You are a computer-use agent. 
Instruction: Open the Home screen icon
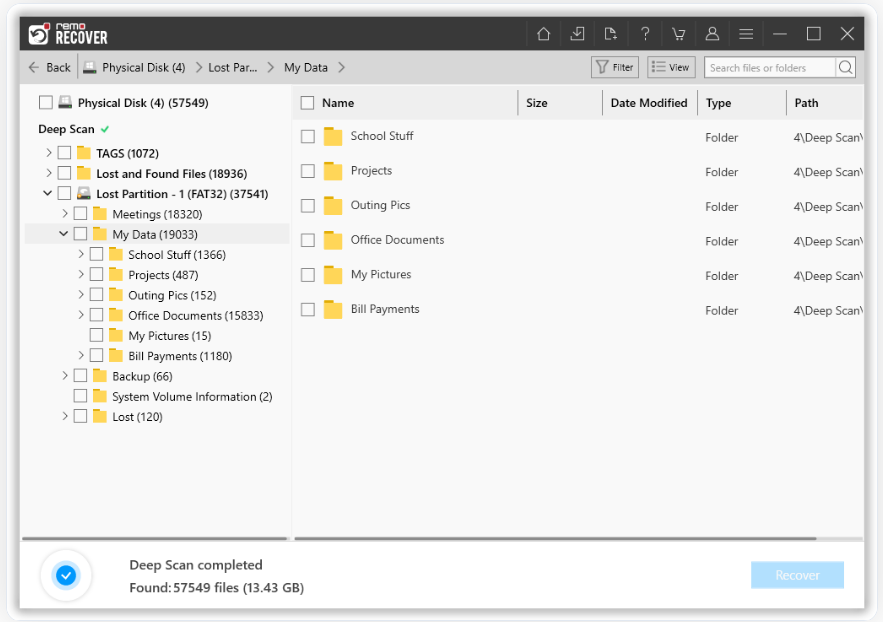click(543, 33)
